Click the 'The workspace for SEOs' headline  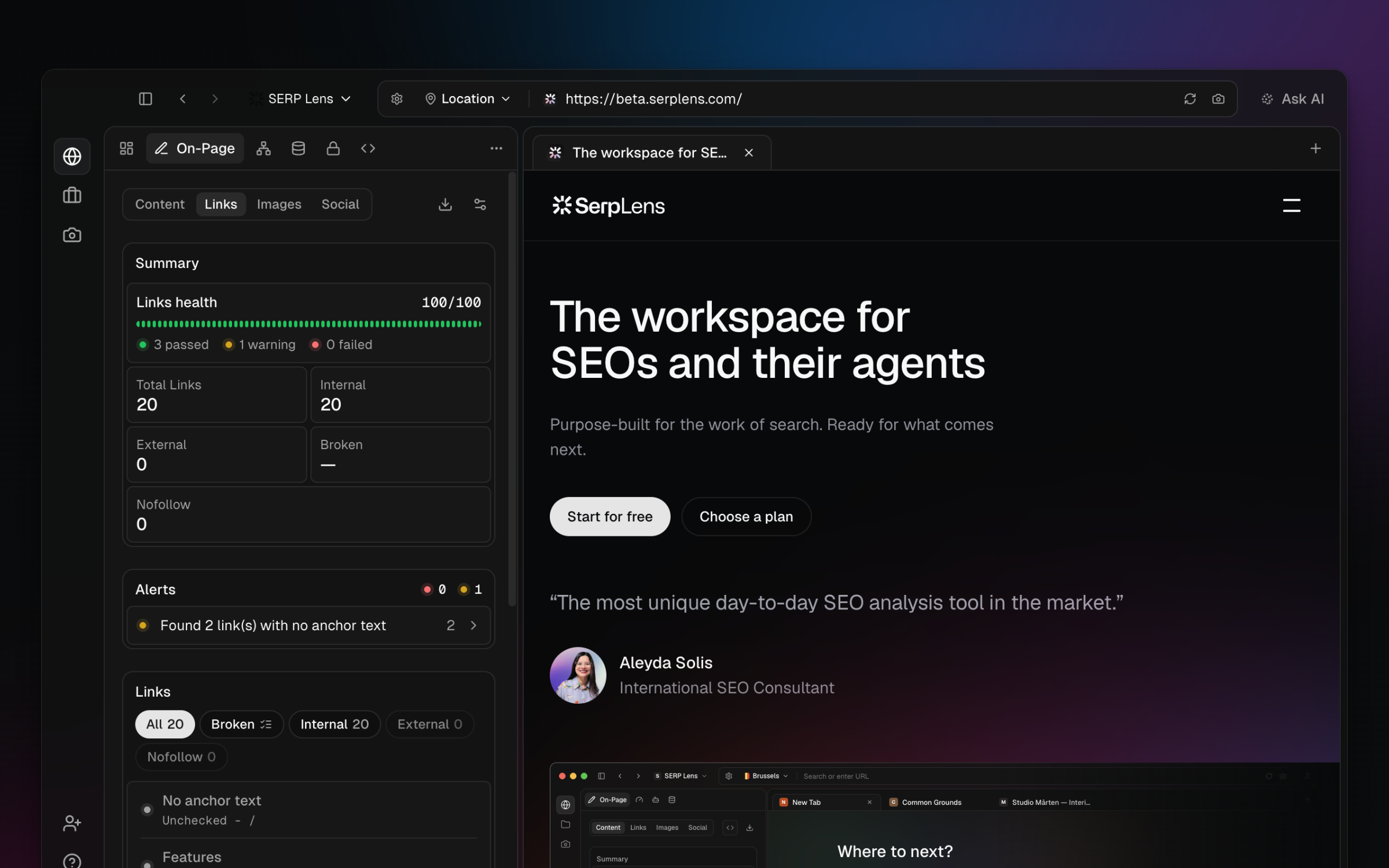click(x=767, y=340)
